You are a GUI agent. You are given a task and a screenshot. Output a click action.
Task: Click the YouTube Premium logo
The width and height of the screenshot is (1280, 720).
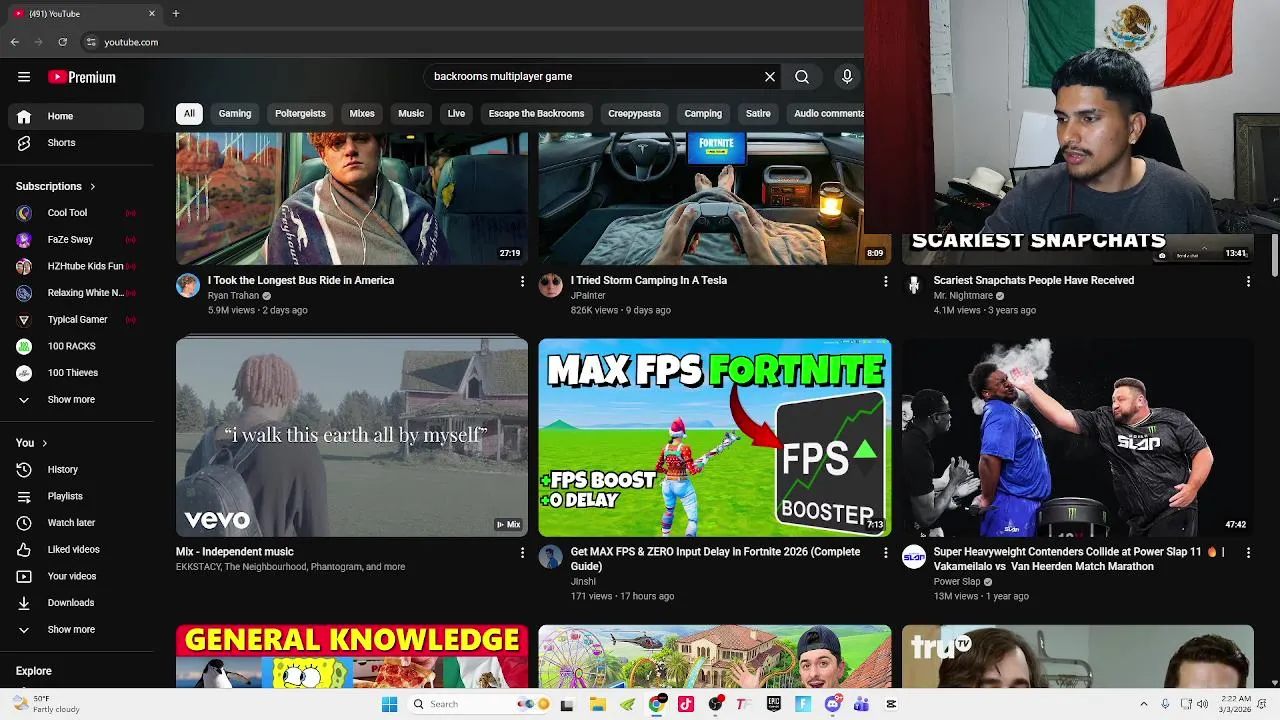[82, 77]
